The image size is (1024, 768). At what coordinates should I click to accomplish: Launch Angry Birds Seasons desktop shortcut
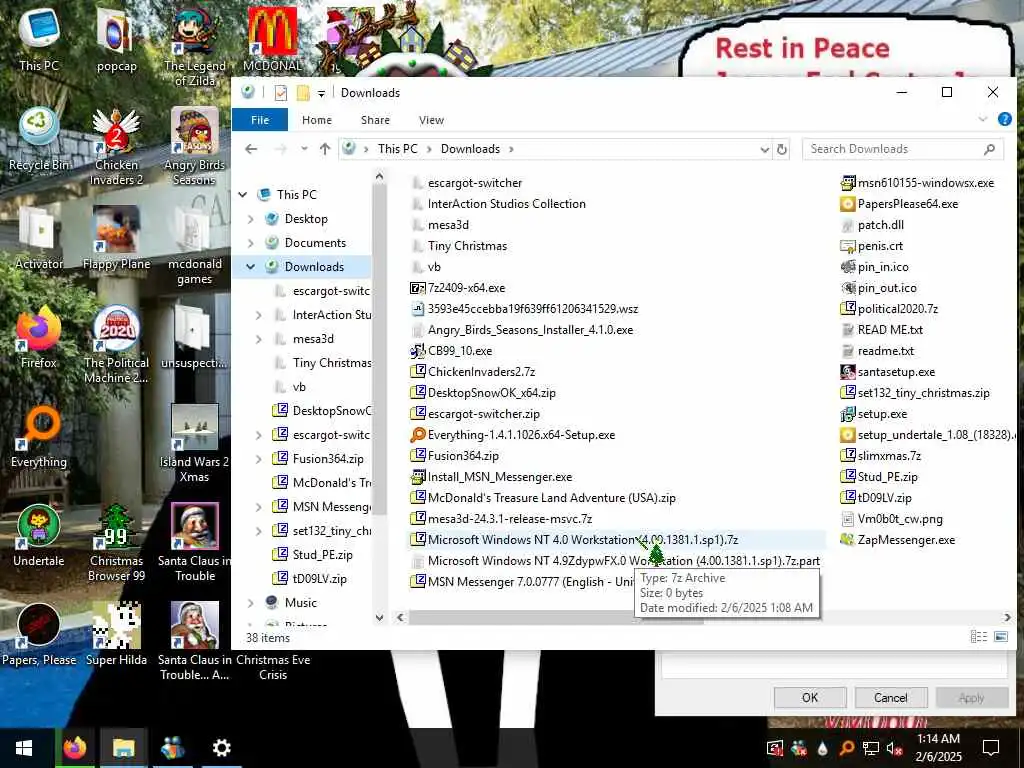[x=195, y=146]
